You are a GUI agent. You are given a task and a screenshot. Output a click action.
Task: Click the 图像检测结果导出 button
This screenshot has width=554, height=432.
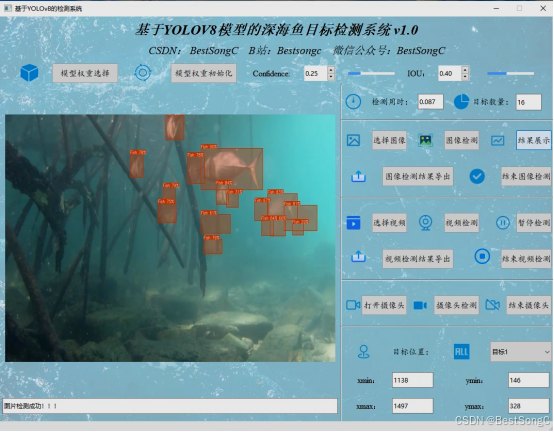418,176
